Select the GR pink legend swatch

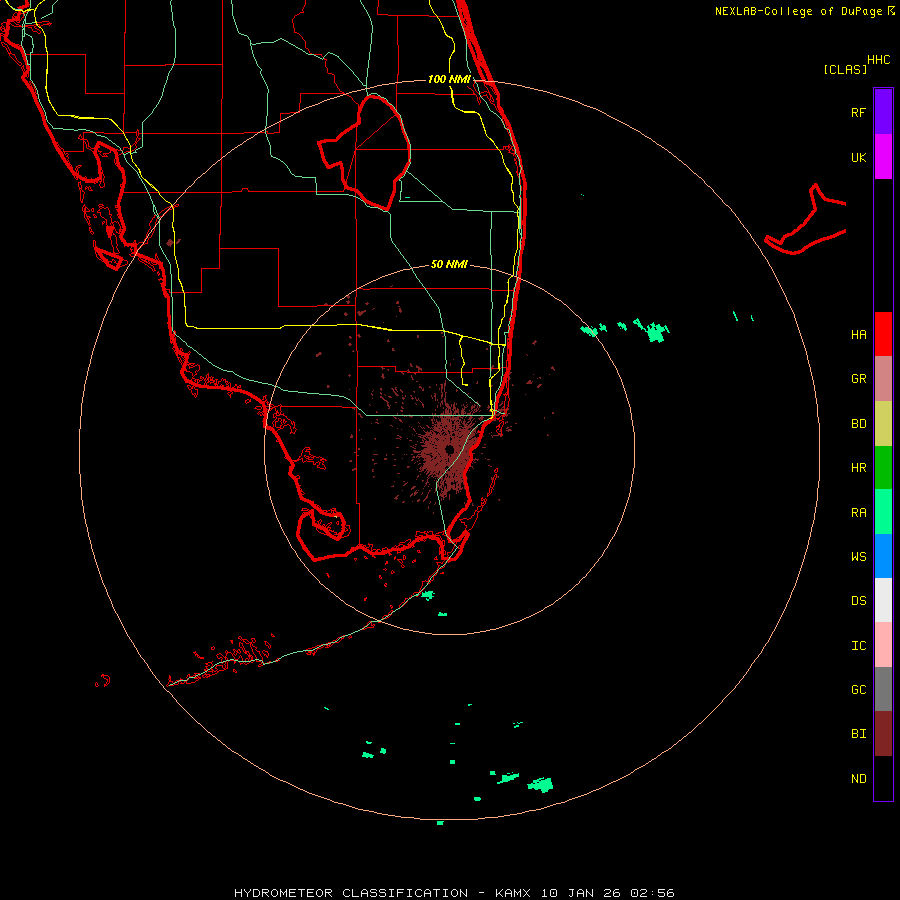click(883, 379)
